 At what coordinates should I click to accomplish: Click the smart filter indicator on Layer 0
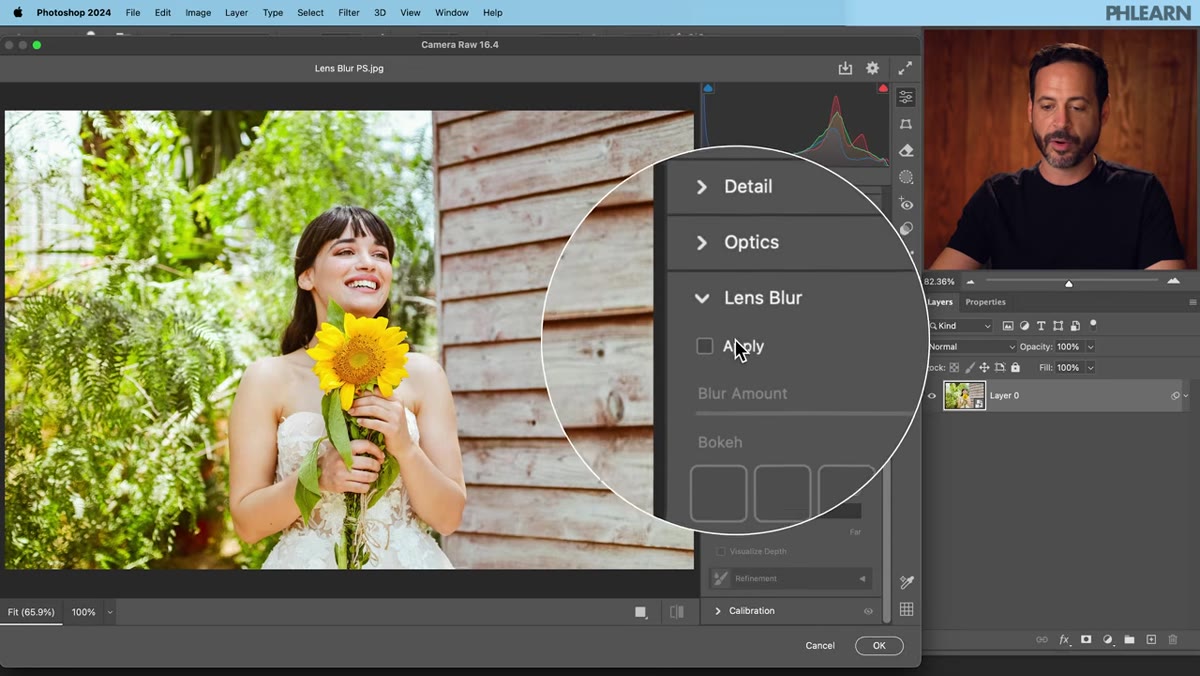point(1176,396)
